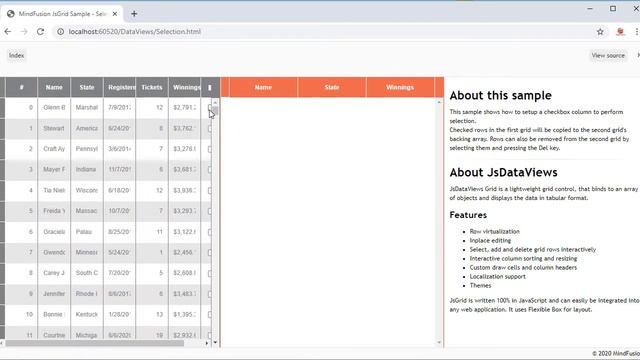
Task: Open the Index link
Action: (x=16, y=56)
